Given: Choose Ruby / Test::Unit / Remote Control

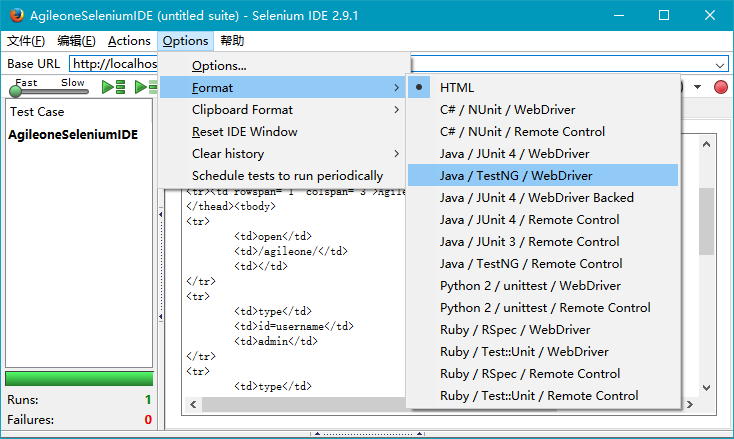Looking at the screenshot, I should (543, 395).
